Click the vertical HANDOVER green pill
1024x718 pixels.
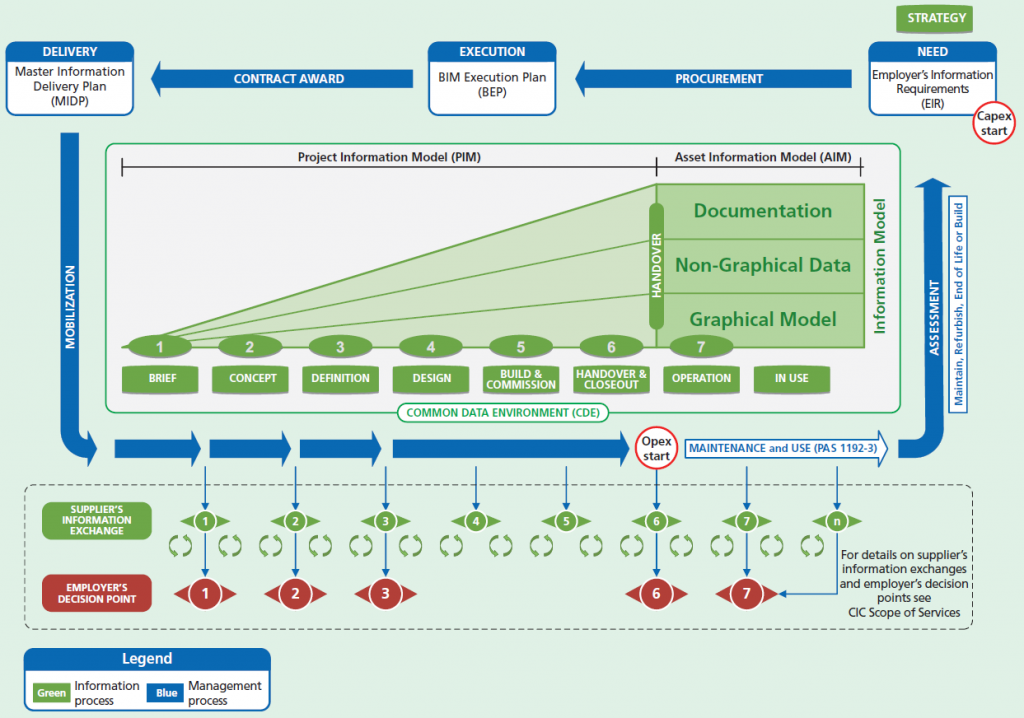(x=656, y=266)
